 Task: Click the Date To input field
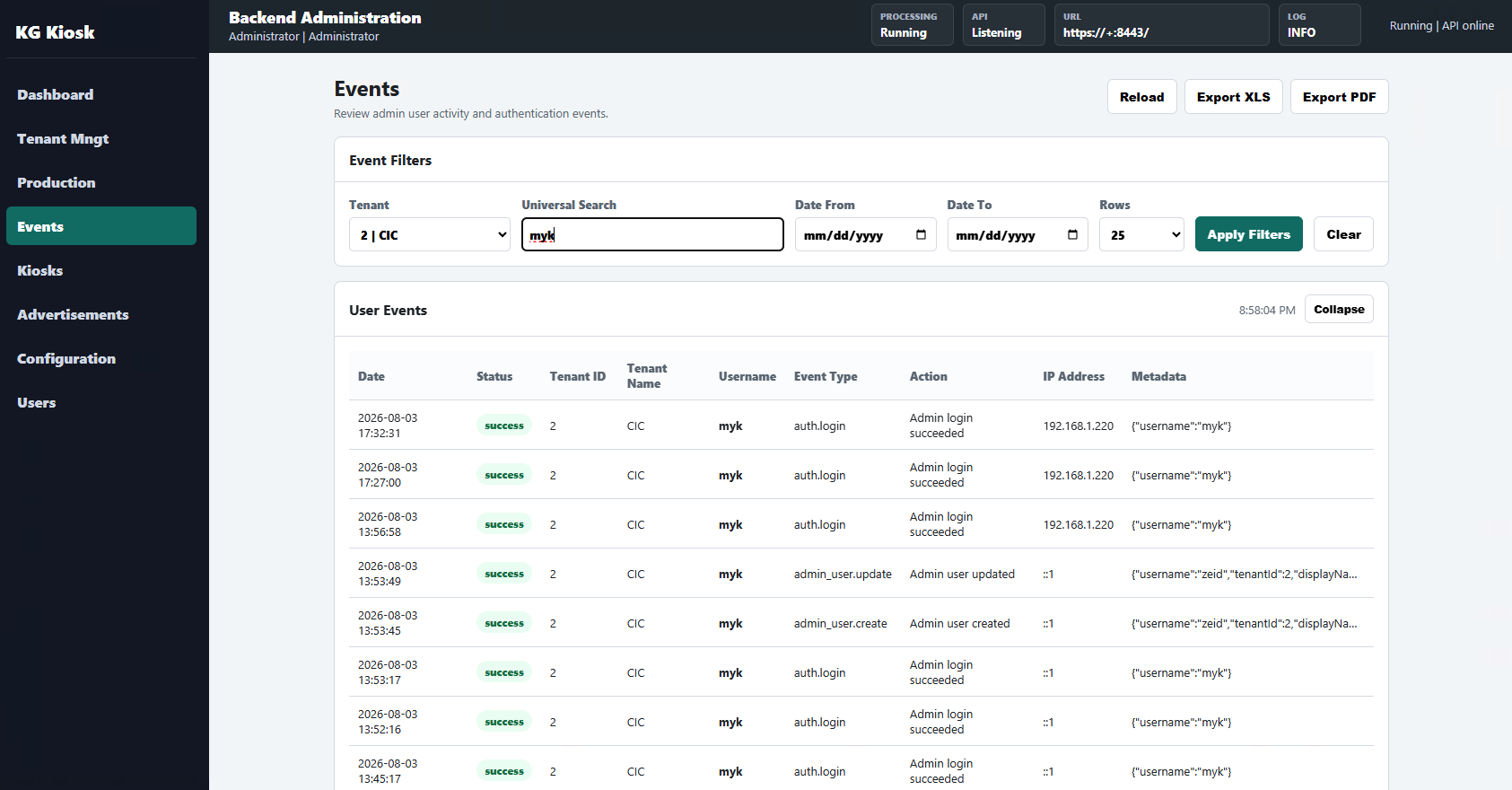pyautogui.click(x=1018, y=234)
